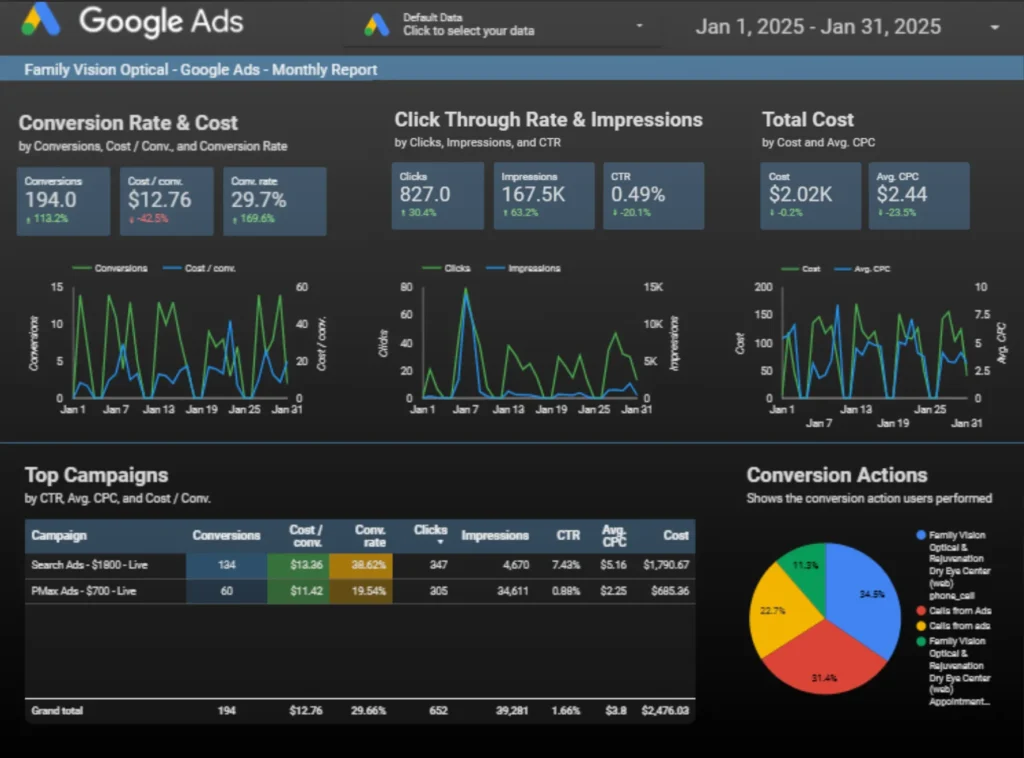
Task: Click the blue Cost / conv. chart legend entry
Action: pos(199,268)
